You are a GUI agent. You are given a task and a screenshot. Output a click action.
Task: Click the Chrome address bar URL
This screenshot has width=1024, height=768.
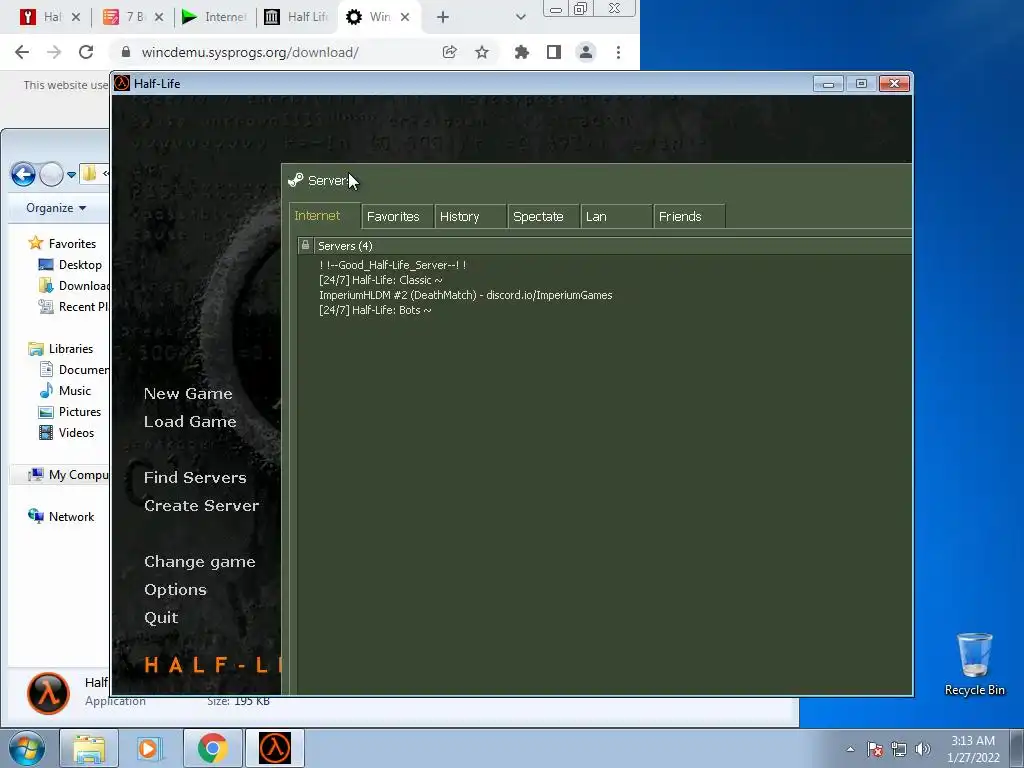(x=250, y=52)
